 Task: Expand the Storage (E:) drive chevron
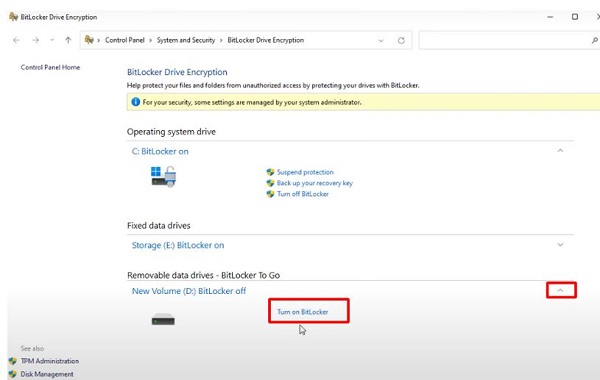pyautogui.click(x=560, y=245)
